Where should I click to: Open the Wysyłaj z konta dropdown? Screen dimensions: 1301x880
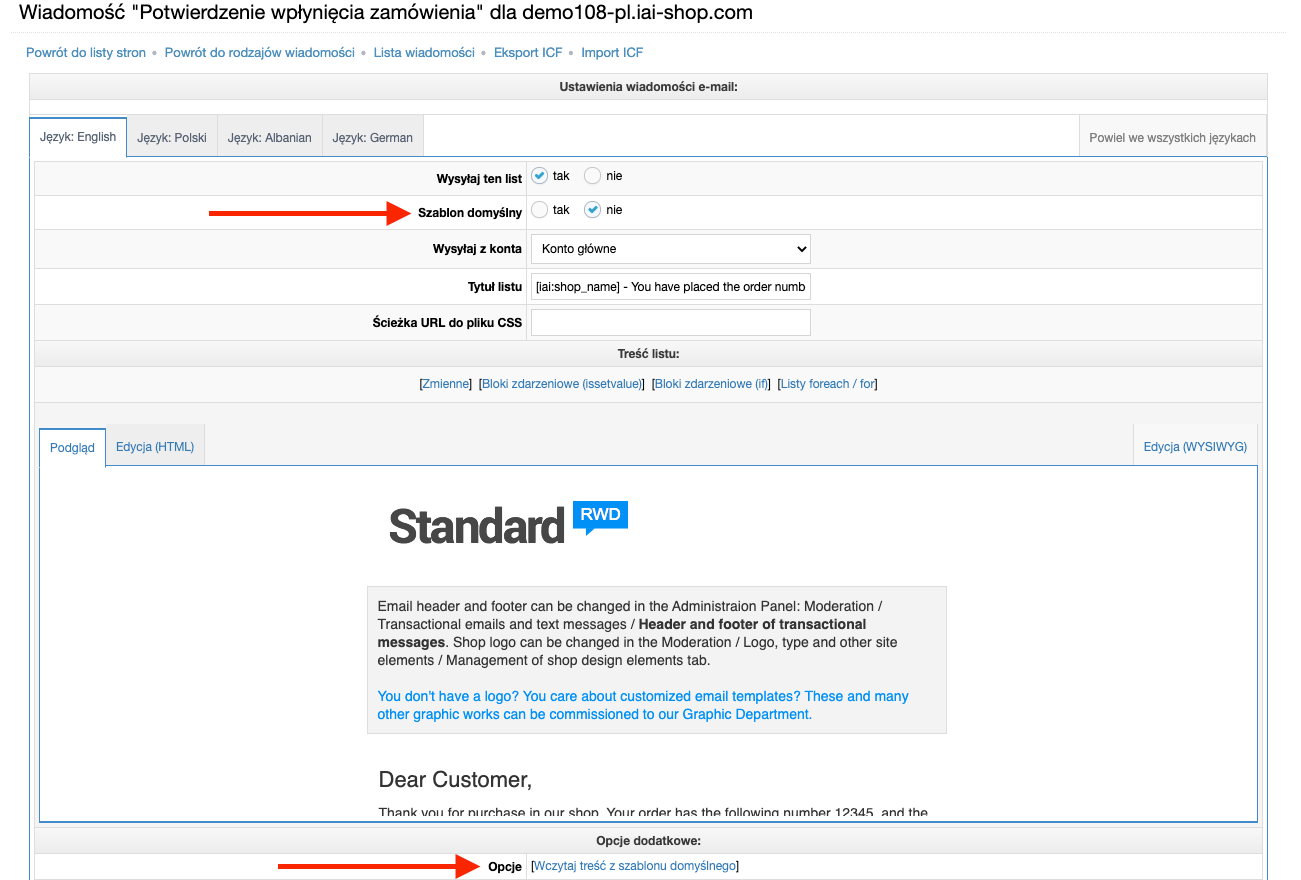click(x=670, y=248)
